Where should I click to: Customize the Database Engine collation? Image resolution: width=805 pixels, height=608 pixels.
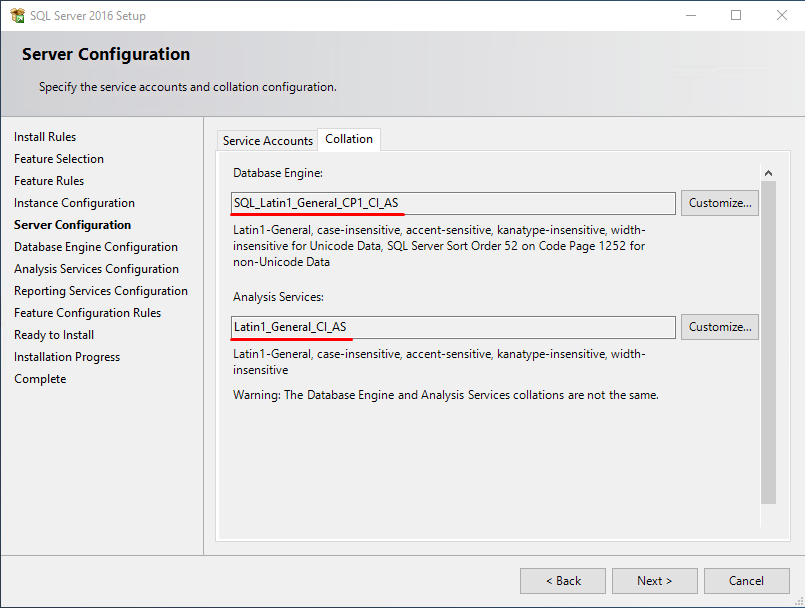point(720,203)
